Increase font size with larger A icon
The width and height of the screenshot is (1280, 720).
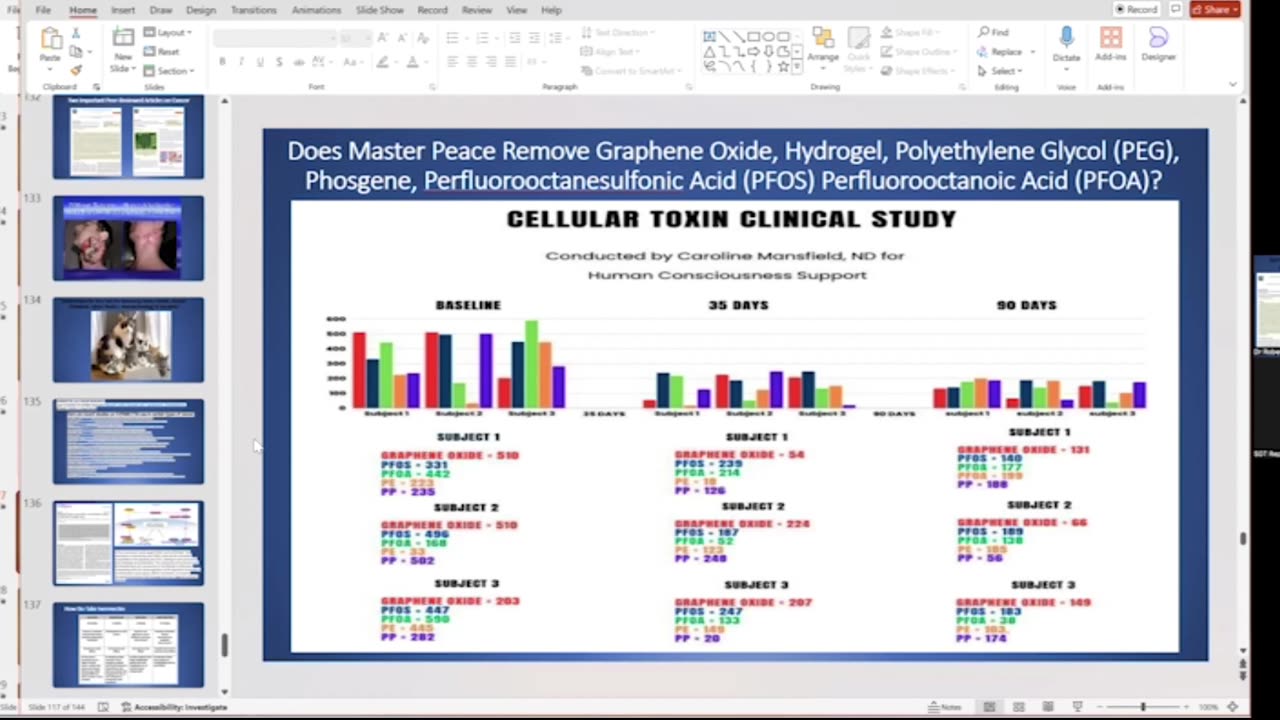(x=385, y=38)
